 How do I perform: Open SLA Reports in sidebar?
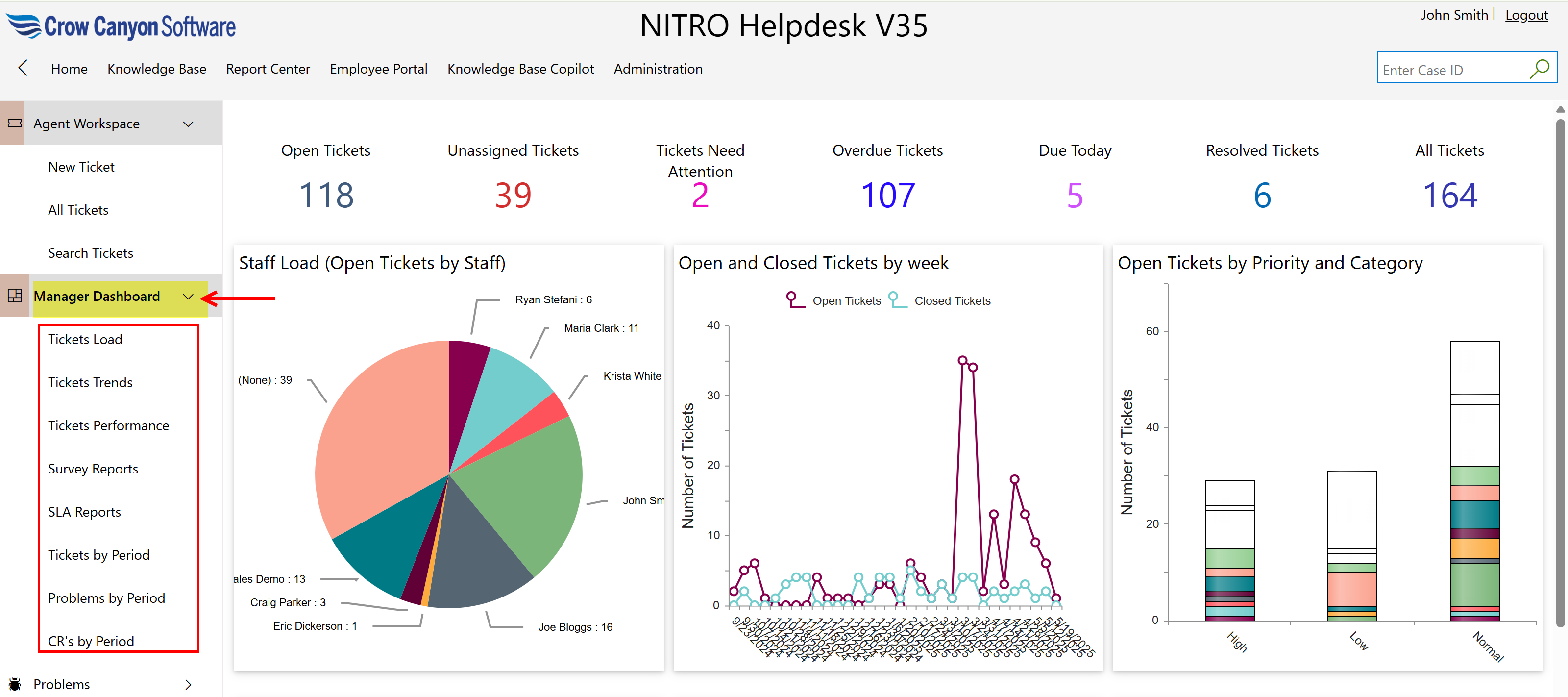pyautogui.click(x=84, y=512)
